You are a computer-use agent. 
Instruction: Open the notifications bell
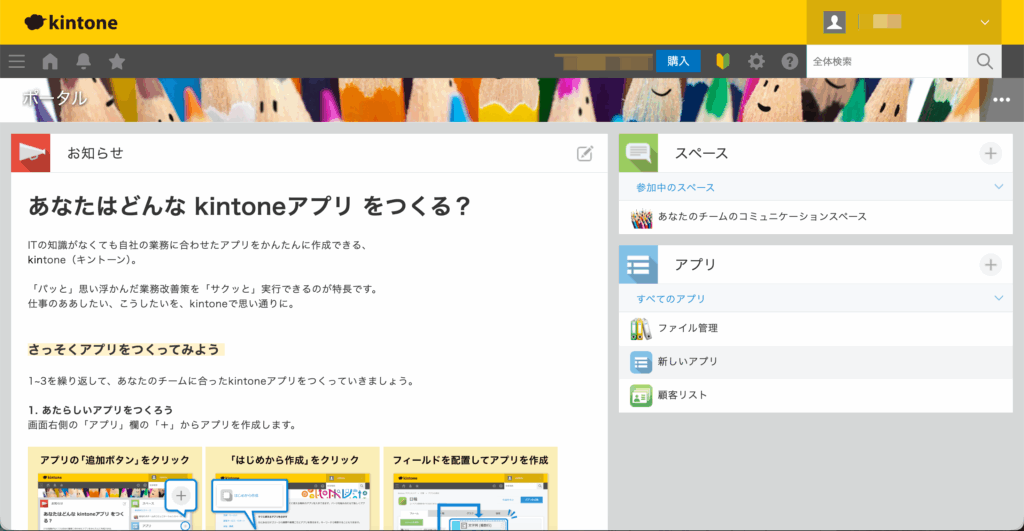pos(83,61)
